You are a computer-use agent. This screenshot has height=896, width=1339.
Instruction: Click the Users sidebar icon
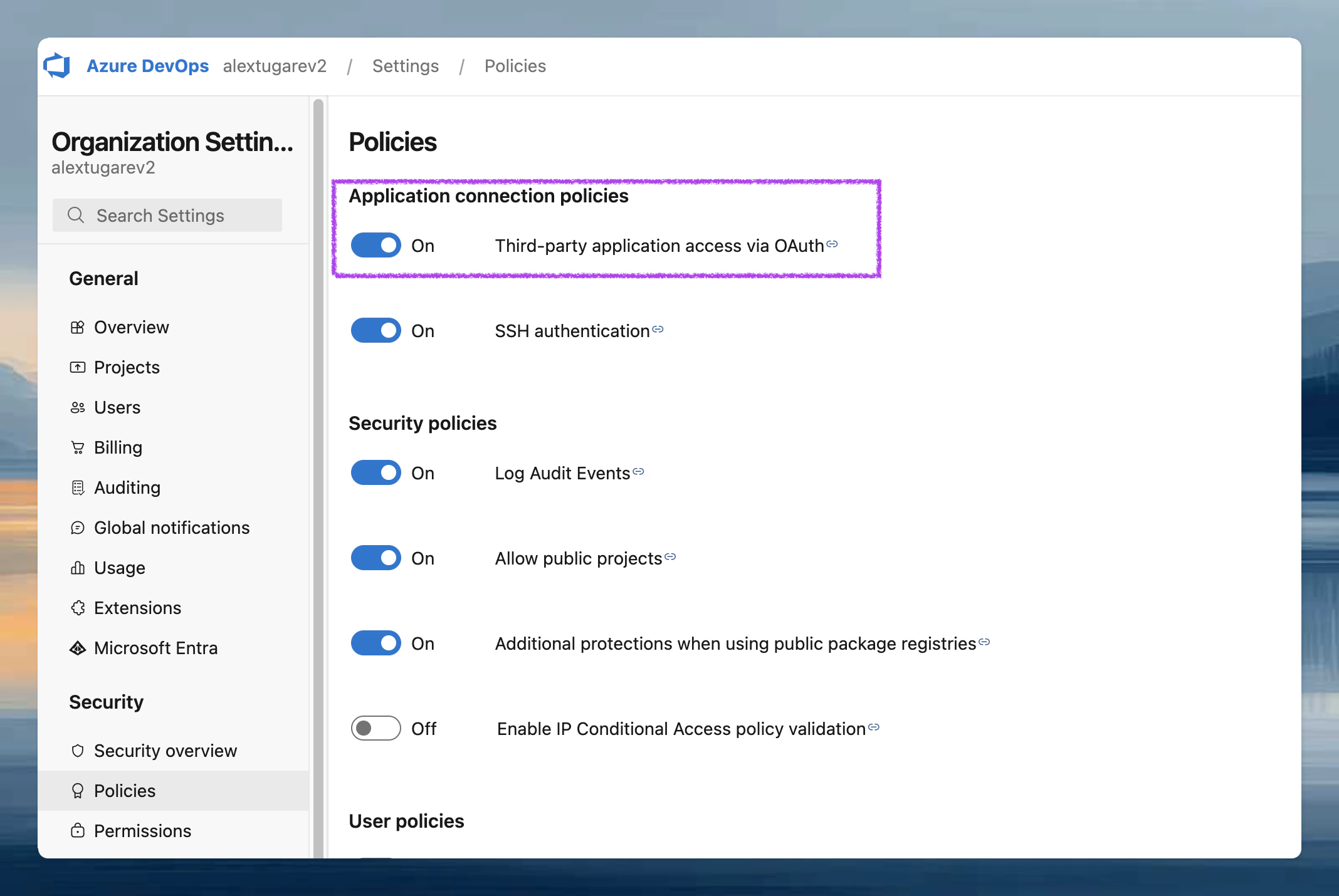click(78, 407)
